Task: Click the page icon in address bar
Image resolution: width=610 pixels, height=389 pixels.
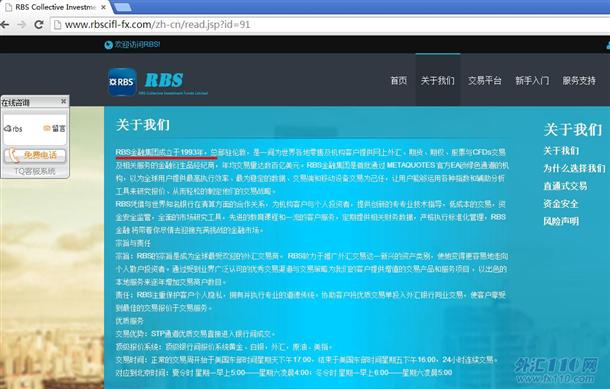Action: [x=58, y=25]
